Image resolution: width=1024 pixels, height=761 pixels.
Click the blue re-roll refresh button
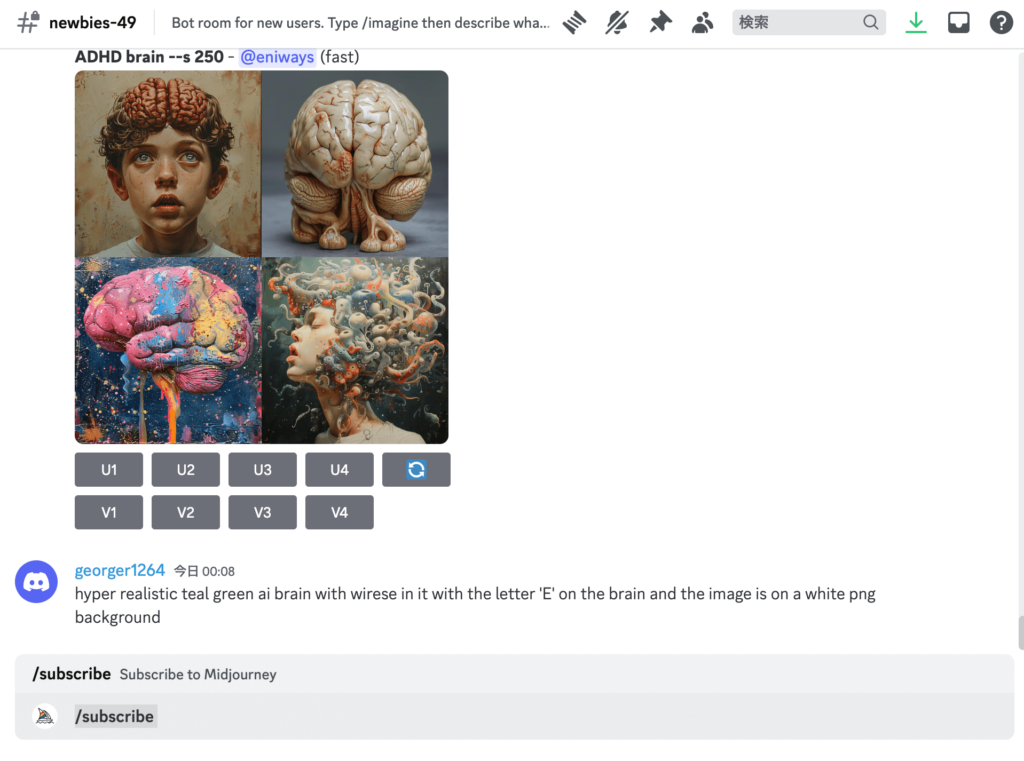click(416, 470)
